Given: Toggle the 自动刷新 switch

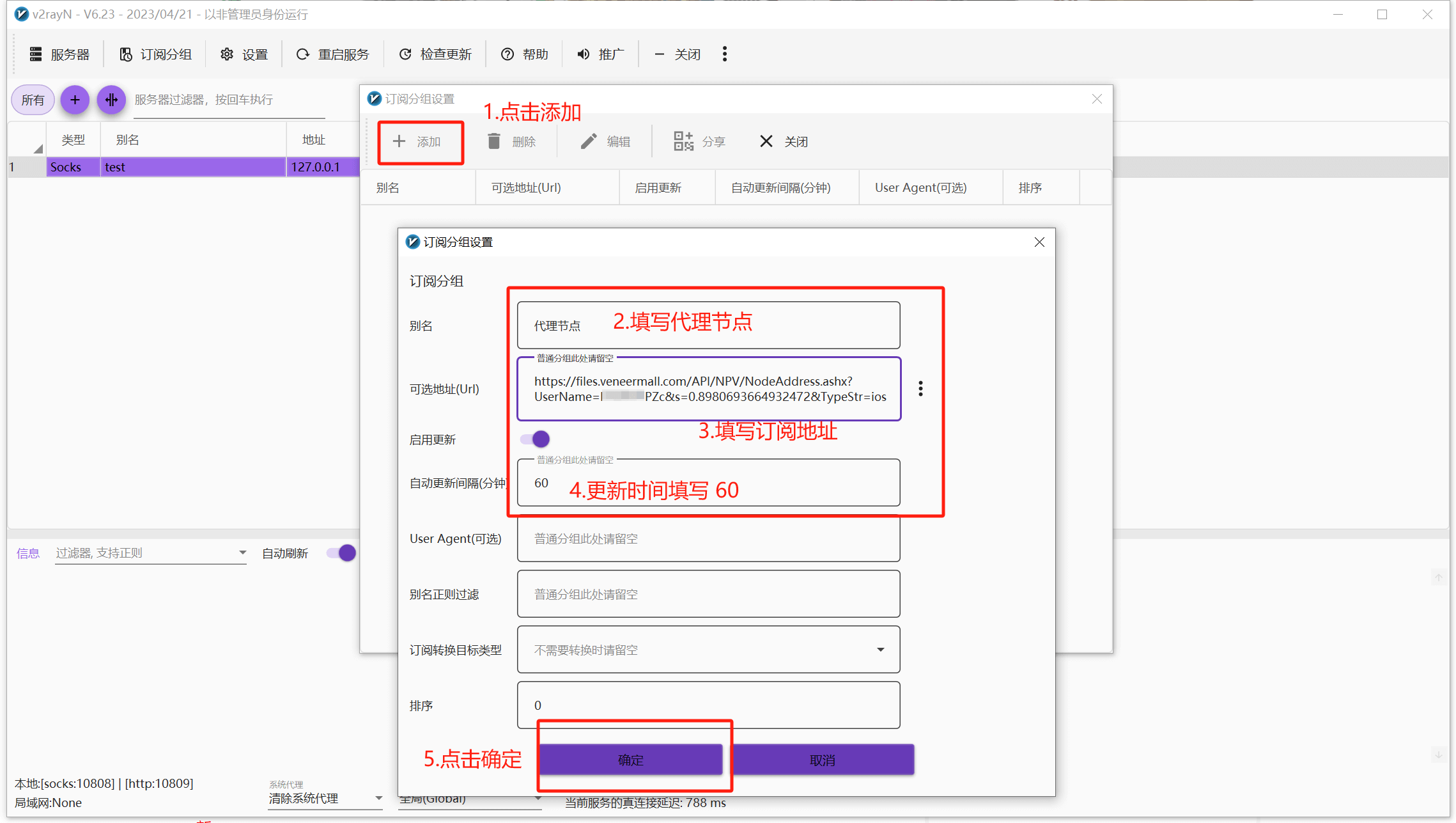Looking at the screenshot, I should [341, 553].
